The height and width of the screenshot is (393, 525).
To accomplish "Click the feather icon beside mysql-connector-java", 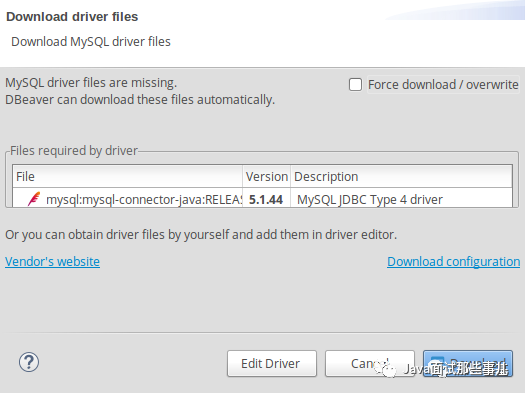I will click(34, 199).
